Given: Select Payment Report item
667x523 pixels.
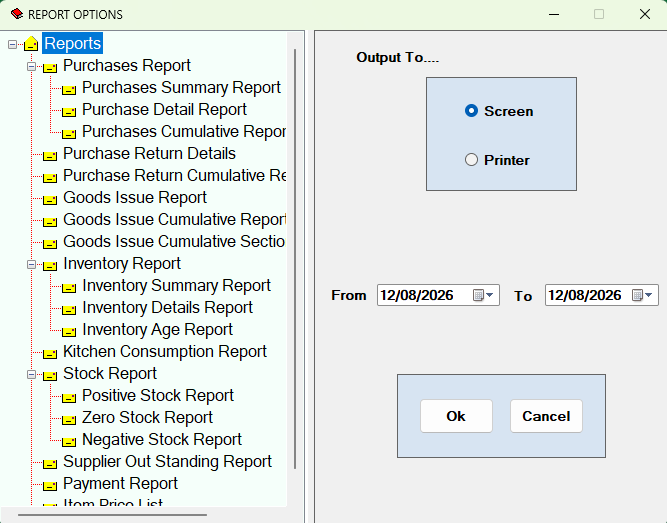Looking at the screenshot, I should click(120, 483).
